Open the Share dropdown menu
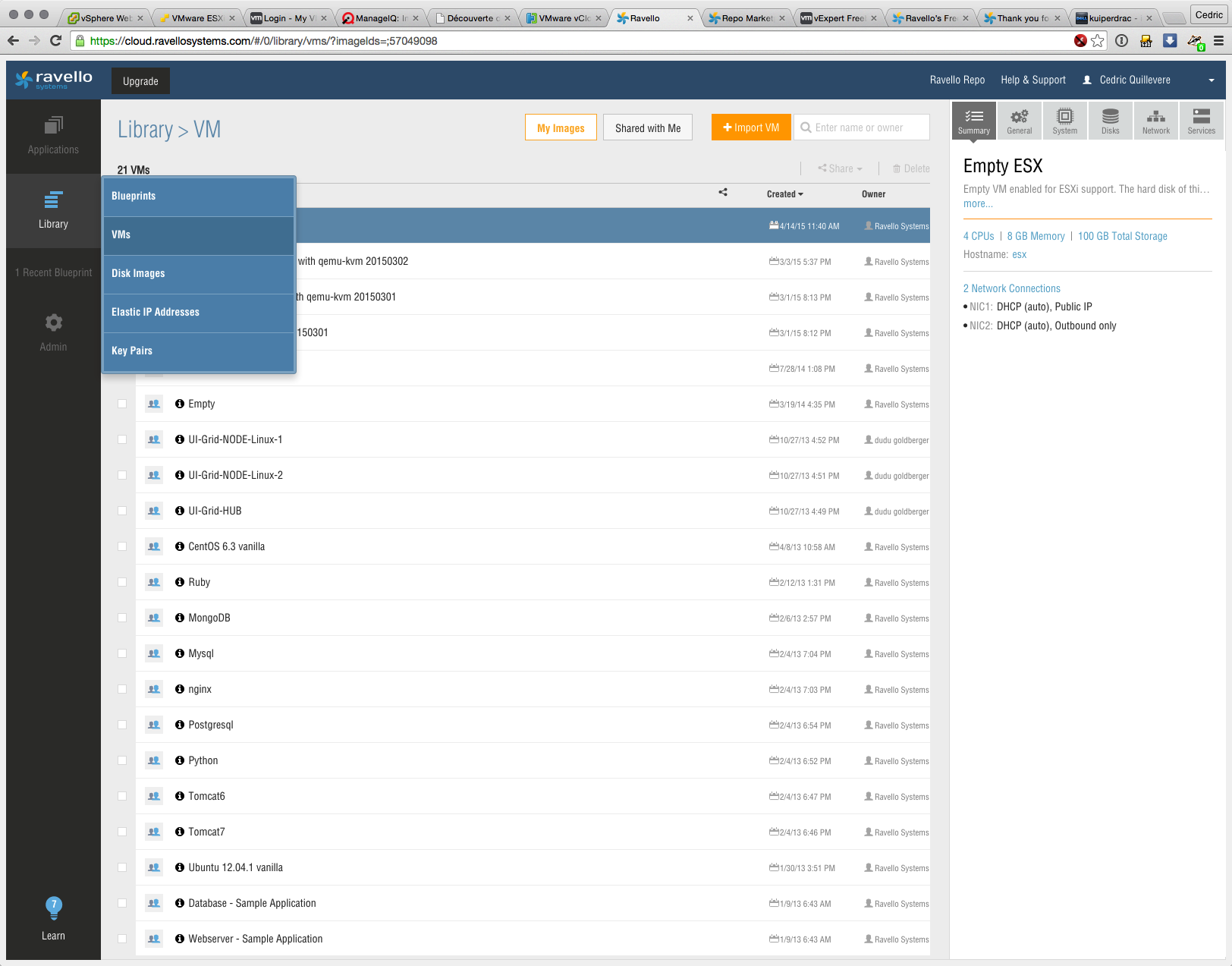This screenshot has width=1232, height=966. pyautogui.click(x=841, y=168)
